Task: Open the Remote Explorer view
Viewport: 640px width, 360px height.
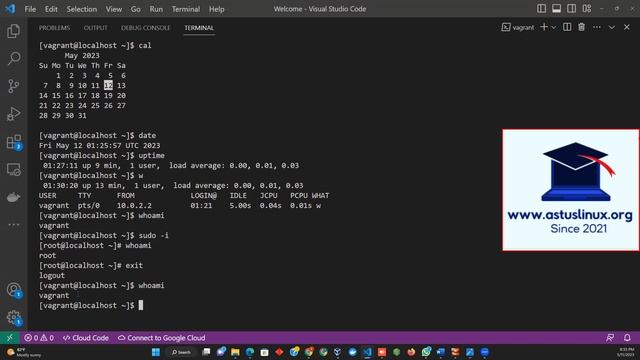Action: [13, 169]
